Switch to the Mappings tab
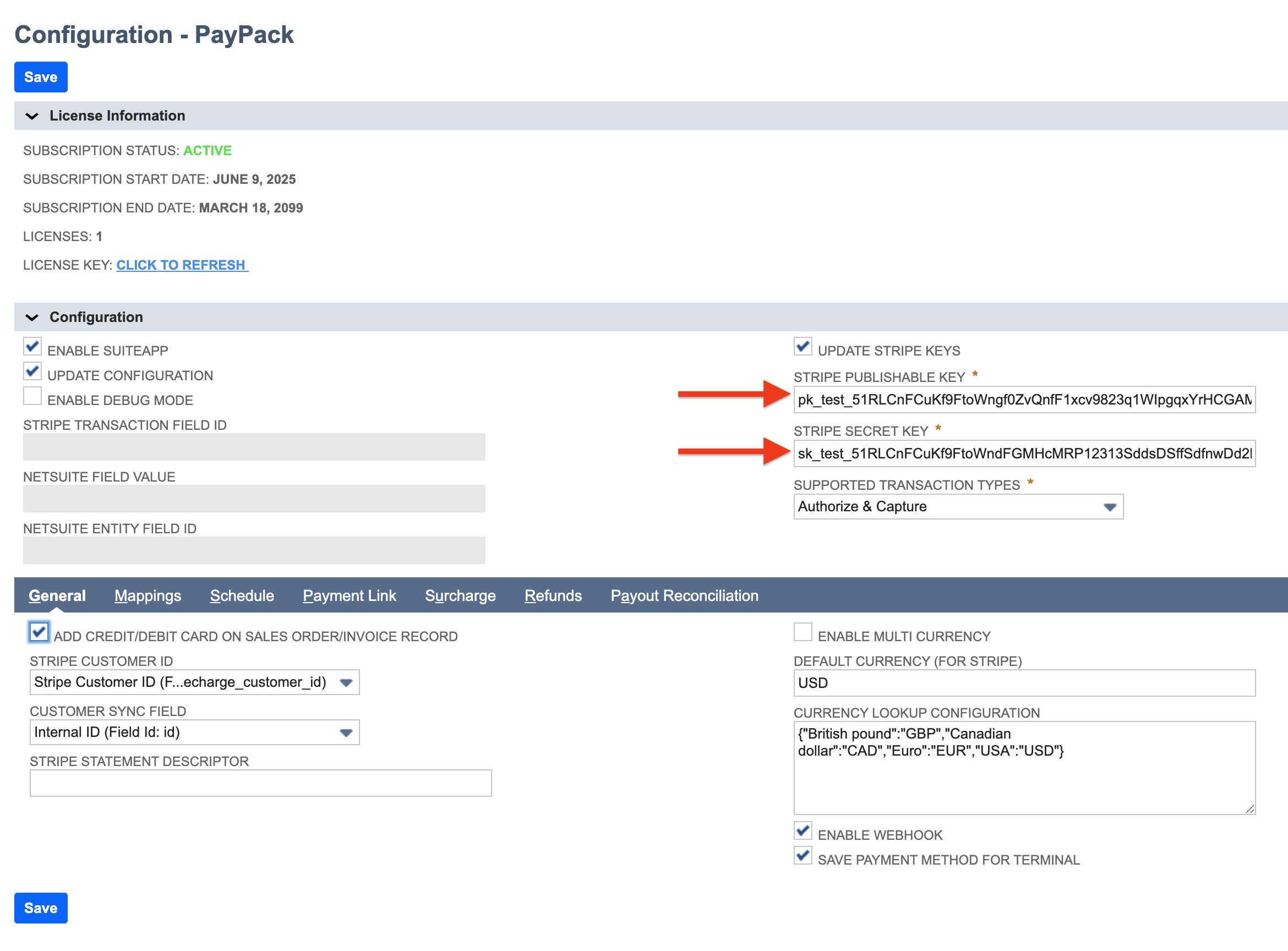This screenshot has width=1288, height=951. [x=148, y=596]
